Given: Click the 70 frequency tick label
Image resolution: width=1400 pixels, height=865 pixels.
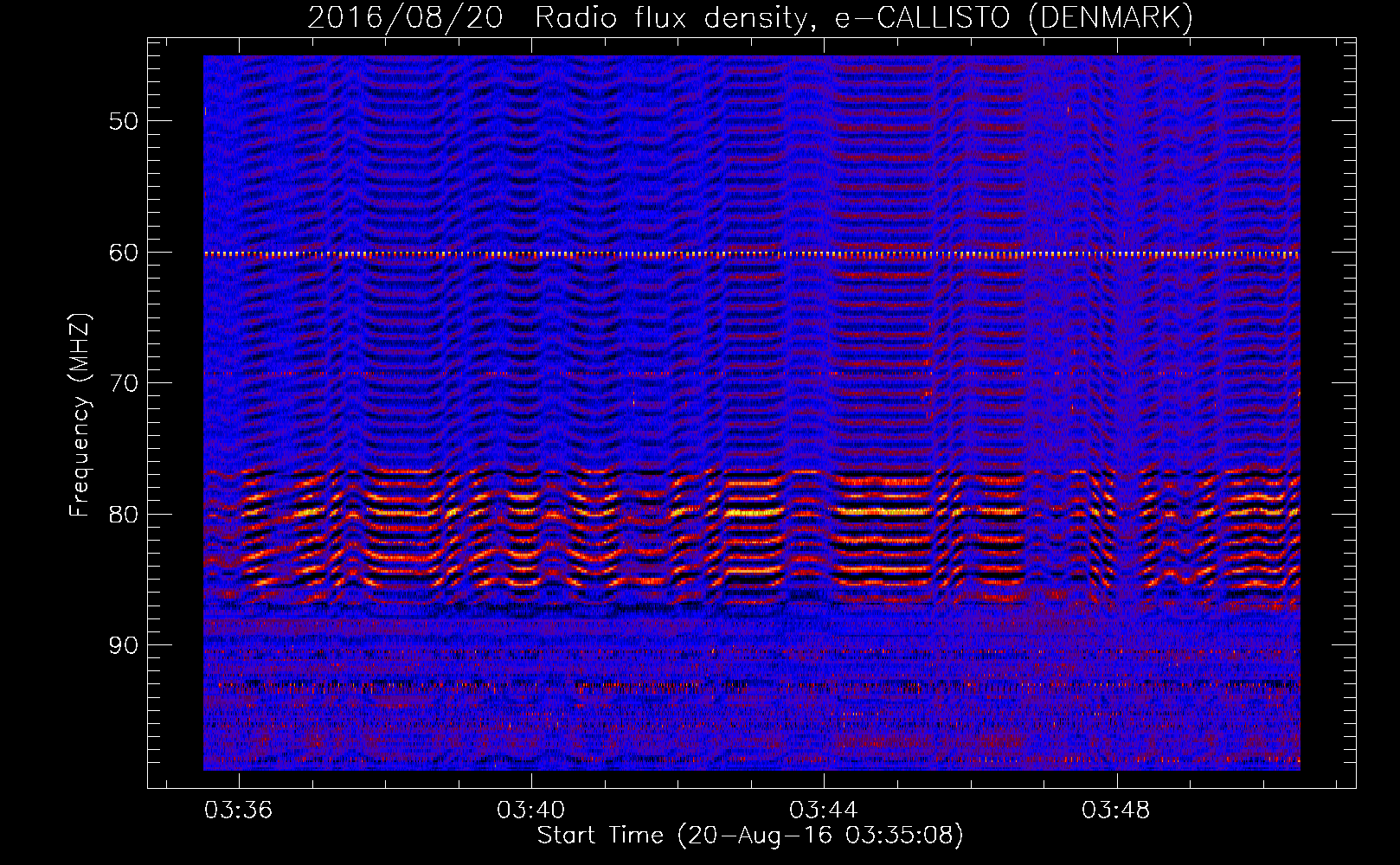Looking at the screenshot, I should (x=124, y=383).
